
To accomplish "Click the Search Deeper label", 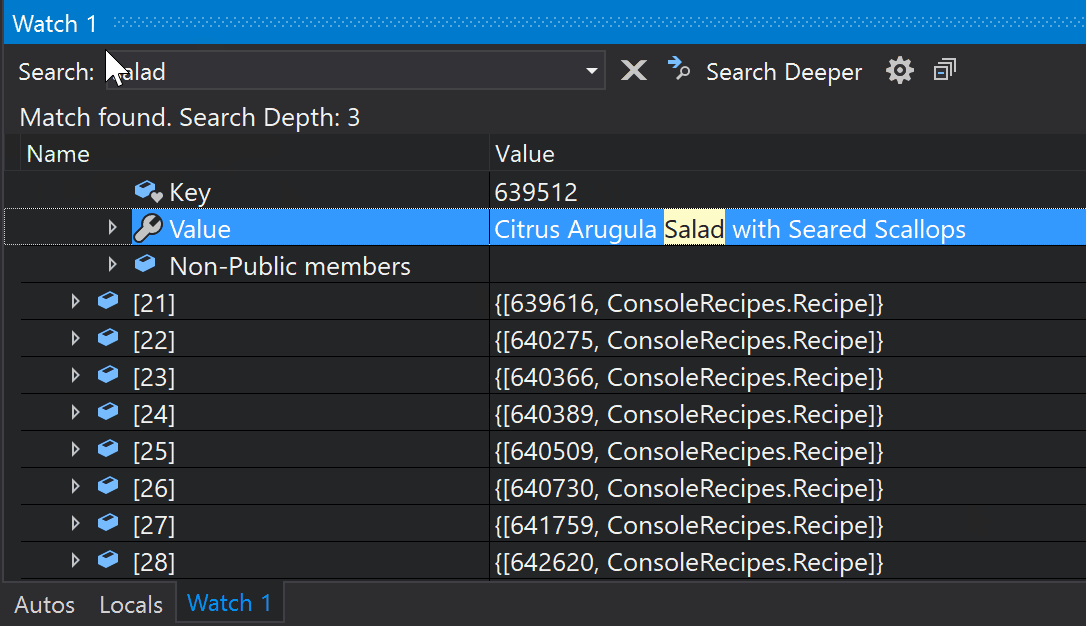I will click(x=784, y=70).
